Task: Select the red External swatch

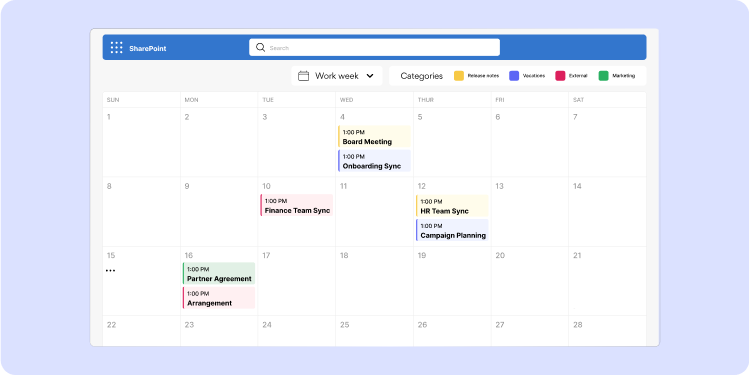Action: pyautogui.click(x=560, y=76)
